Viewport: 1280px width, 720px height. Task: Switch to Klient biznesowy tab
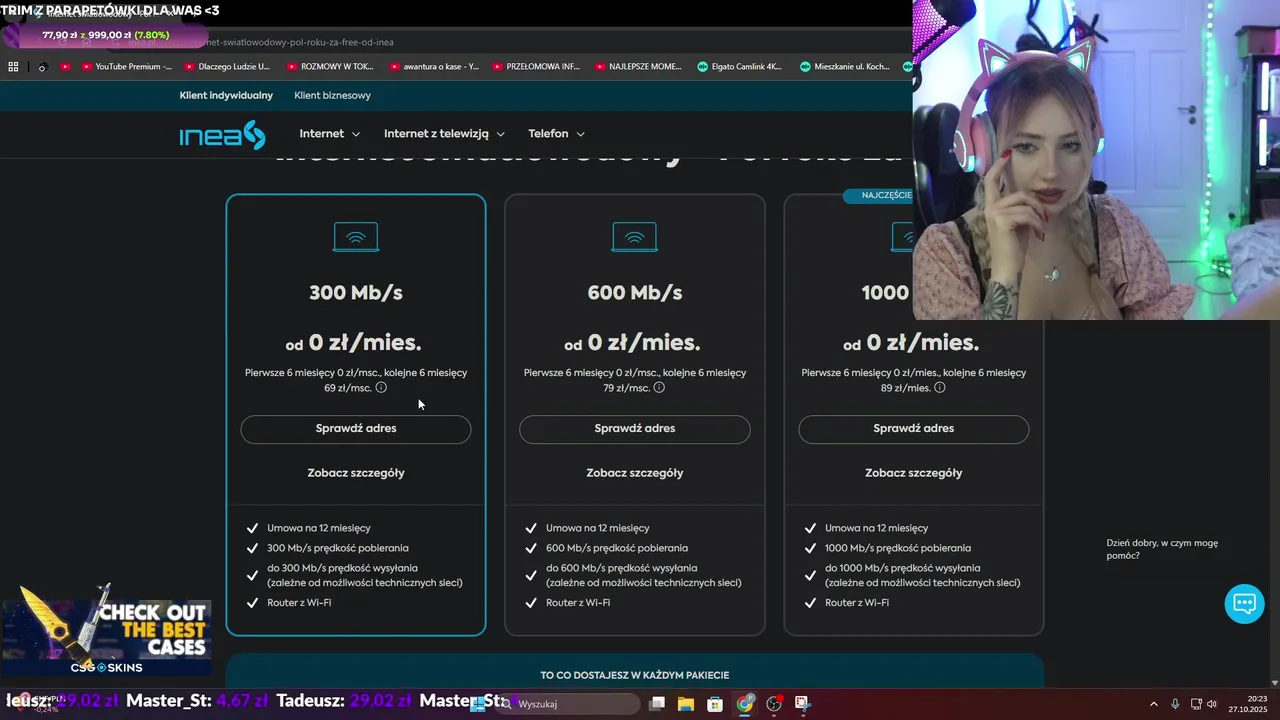tap(332, 95)
